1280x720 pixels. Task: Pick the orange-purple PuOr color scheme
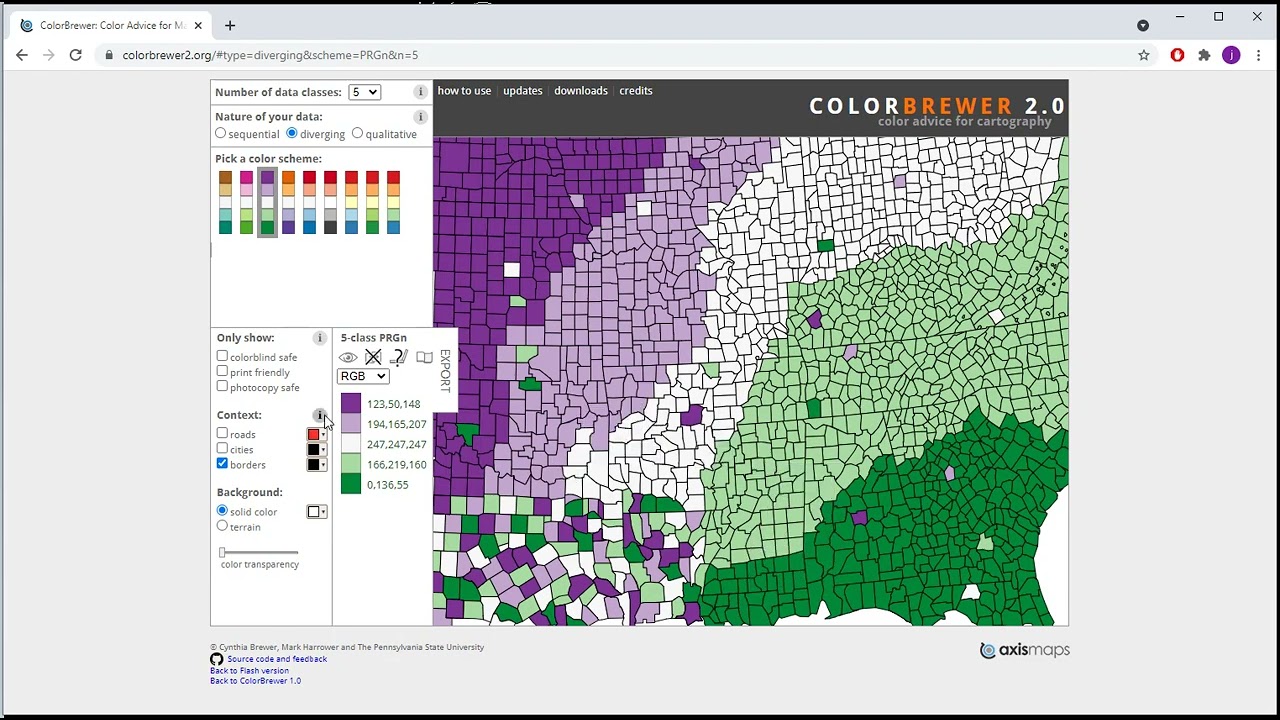288,202
